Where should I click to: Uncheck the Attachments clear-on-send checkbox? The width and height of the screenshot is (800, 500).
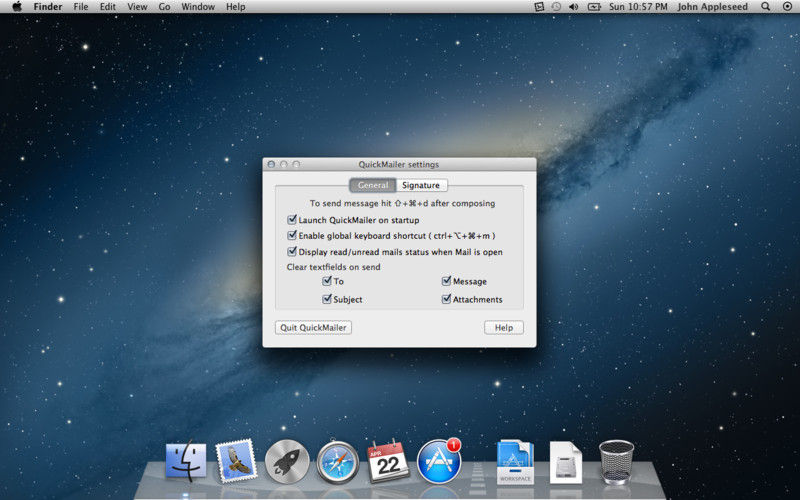[446, 299]
